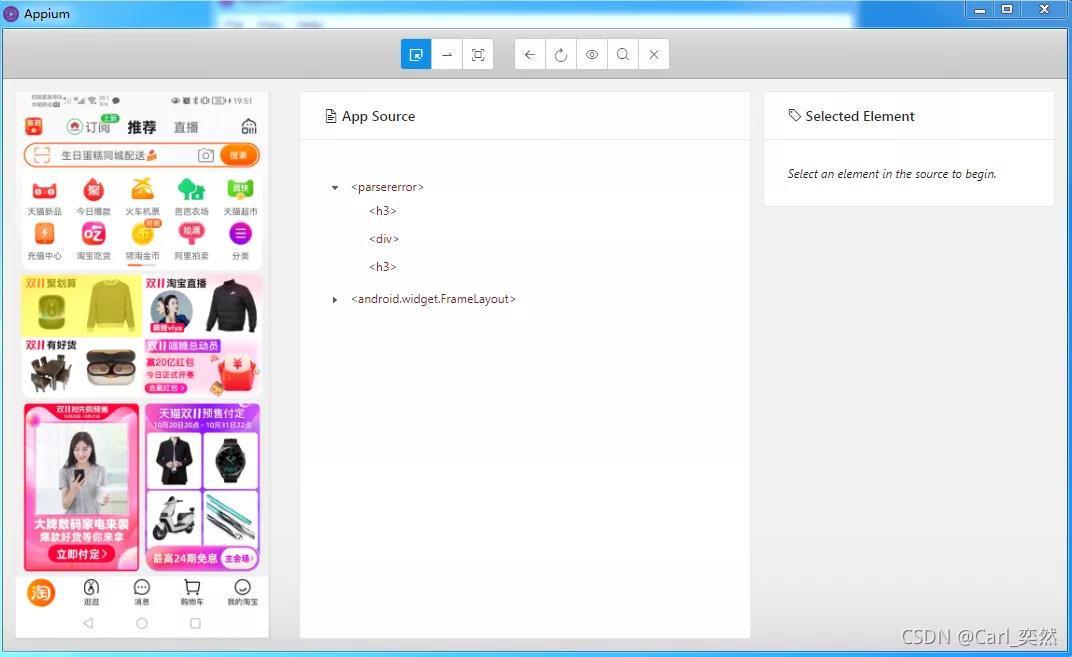Tap the house icon beside 直播 tab
This screenshot has width=1072, height=657.
[x=249, y=126]
